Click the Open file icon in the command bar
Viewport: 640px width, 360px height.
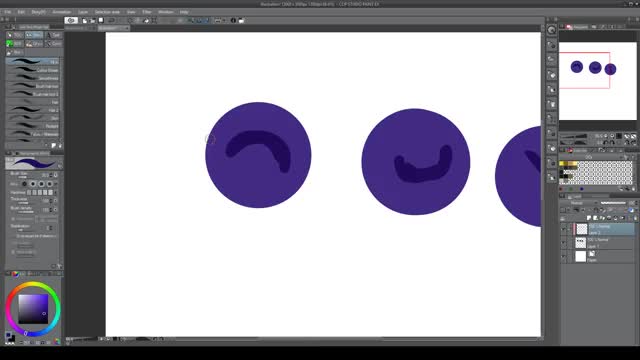click(92, 20)
